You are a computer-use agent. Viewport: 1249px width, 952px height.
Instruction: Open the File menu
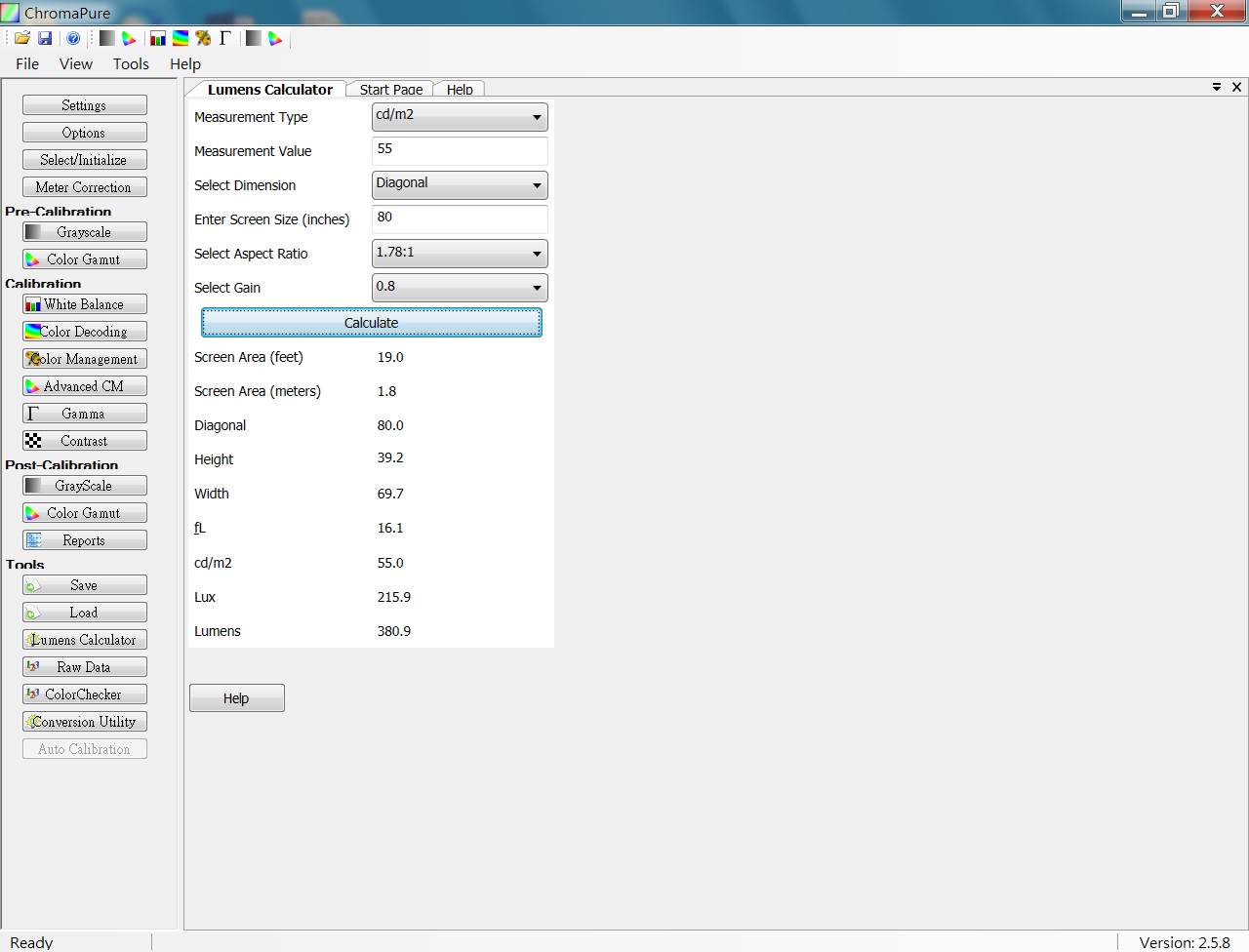27,63
